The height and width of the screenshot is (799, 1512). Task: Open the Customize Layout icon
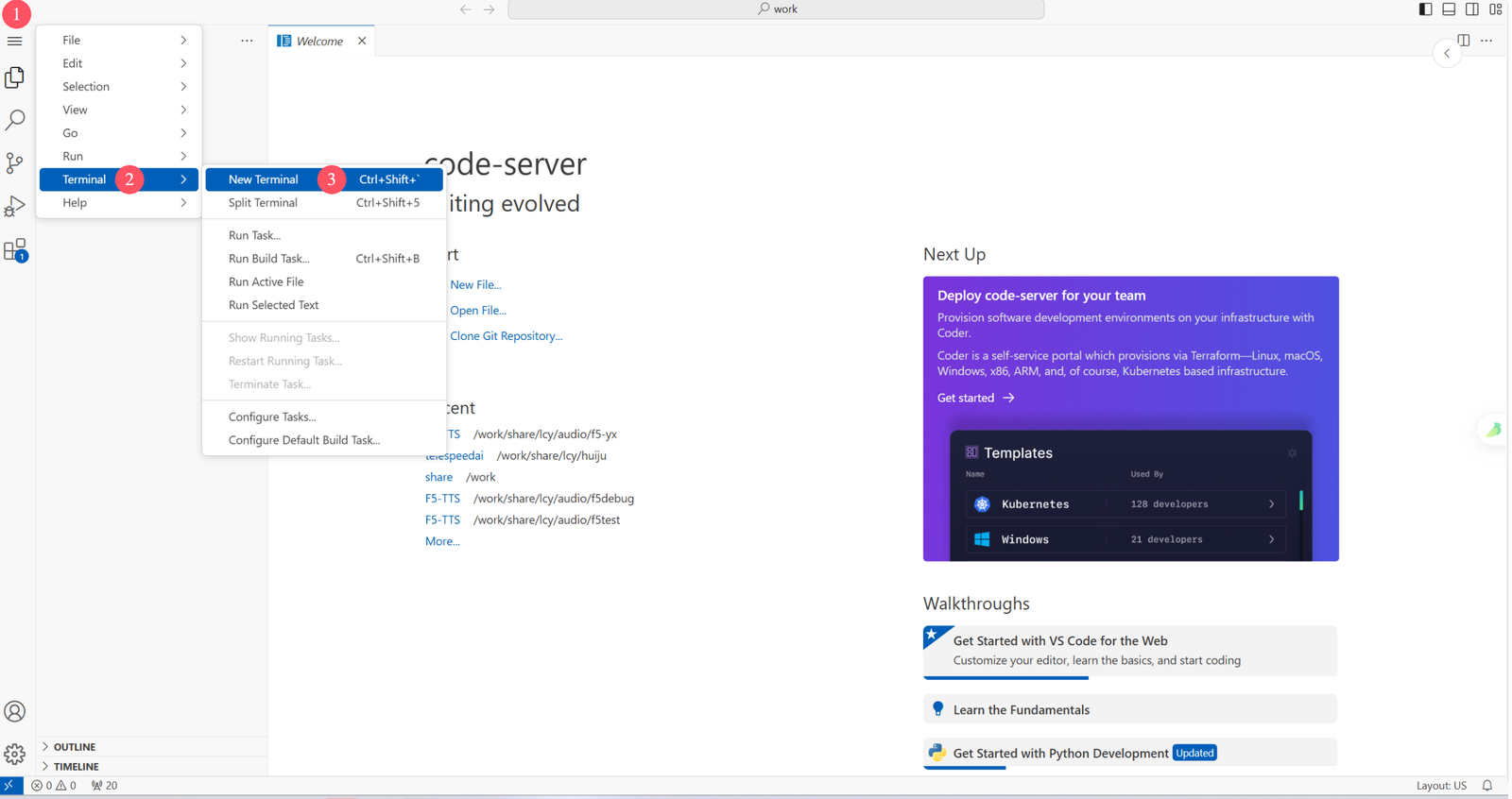1496,9
